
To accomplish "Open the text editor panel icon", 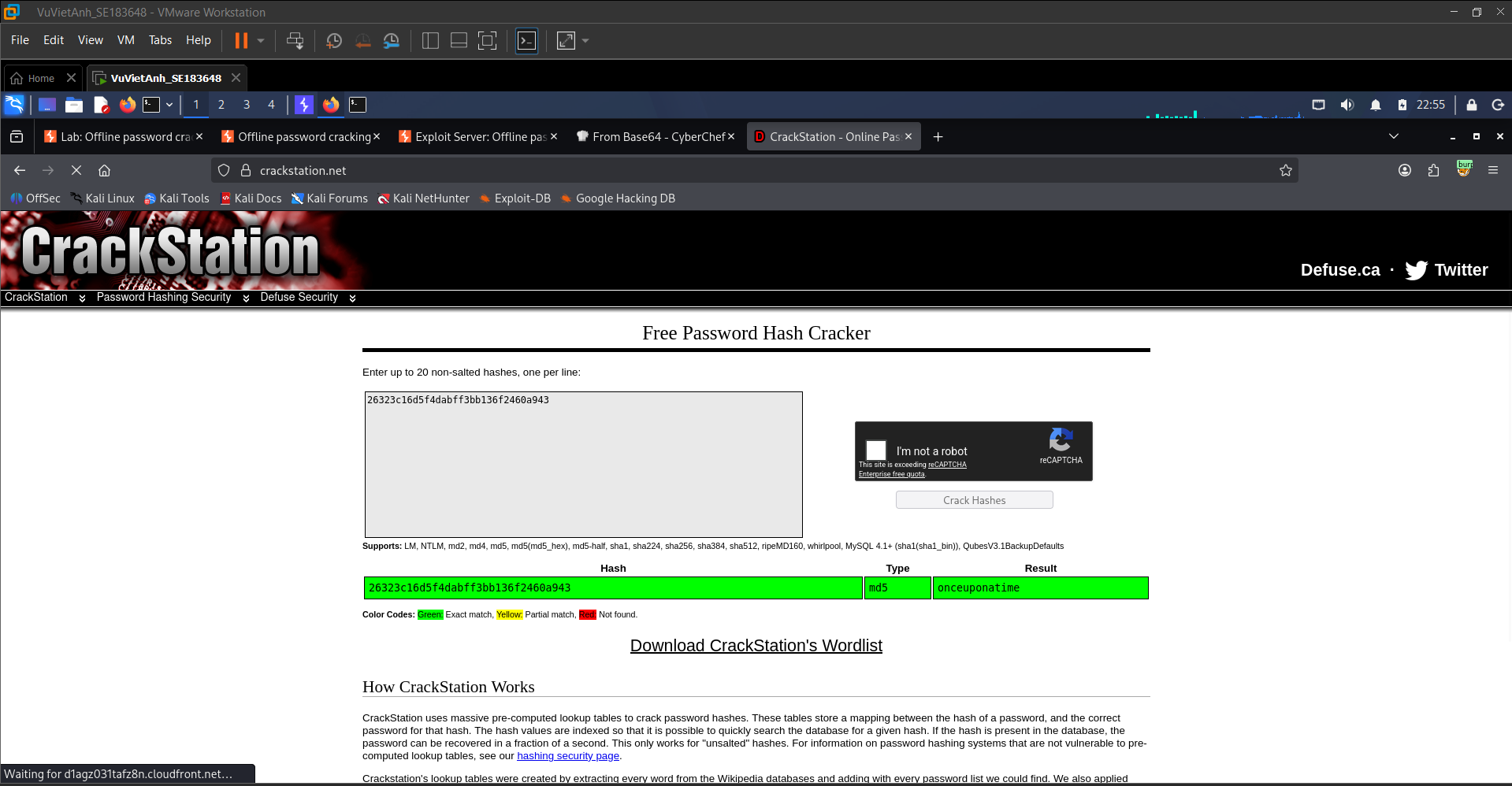I will point(101,105).
